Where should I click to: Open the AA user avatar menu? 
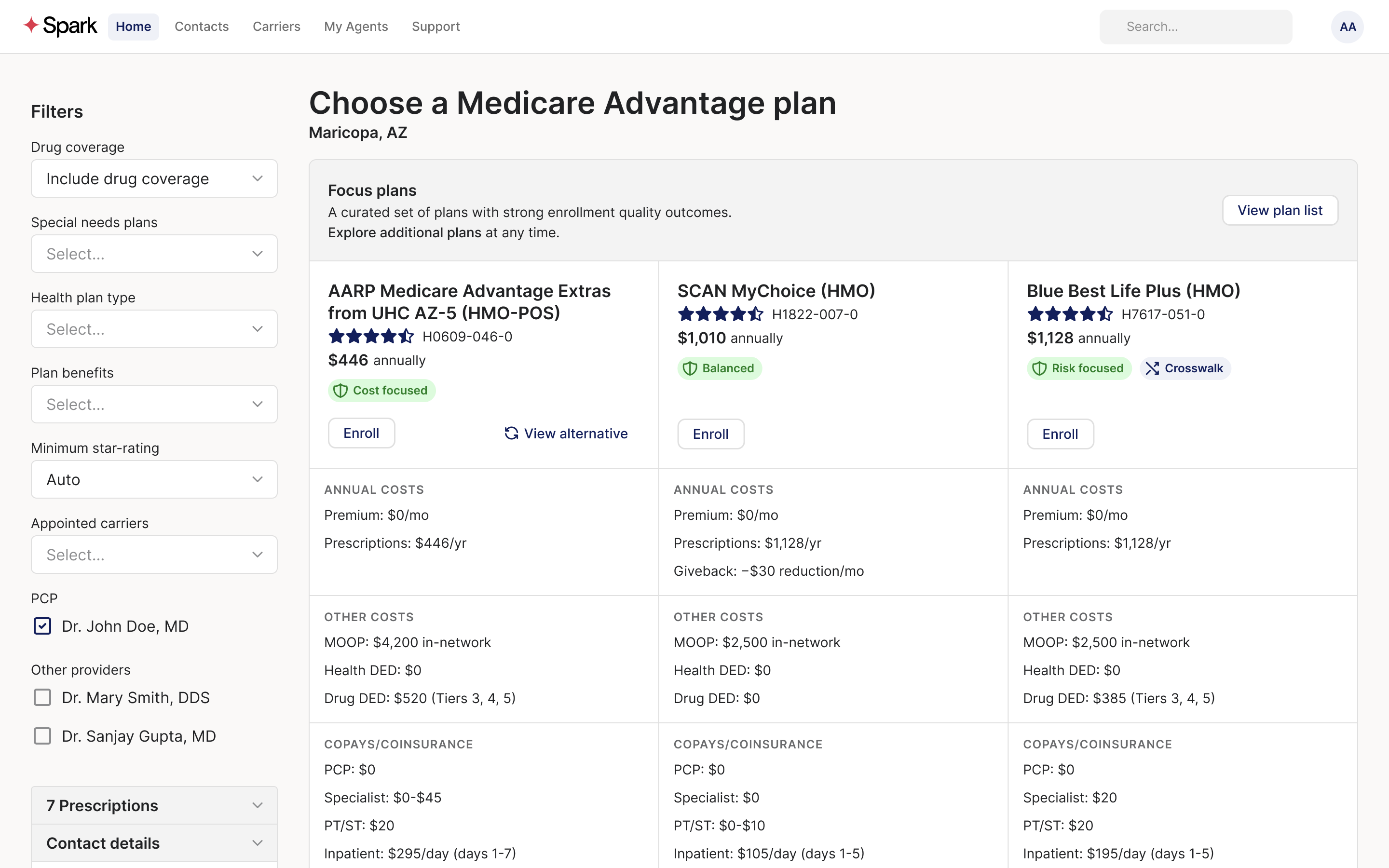click(1347, 27)
